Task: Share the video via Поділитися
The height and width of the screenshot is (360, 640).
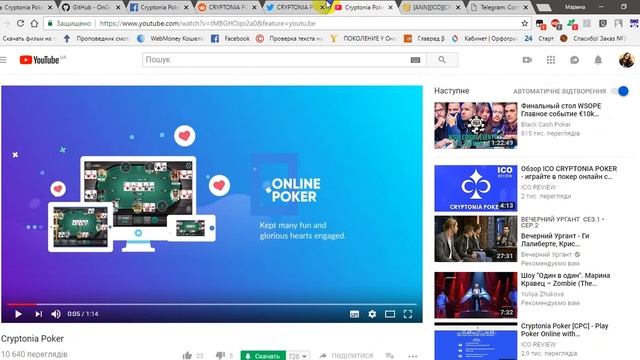Action: [347, 356]
